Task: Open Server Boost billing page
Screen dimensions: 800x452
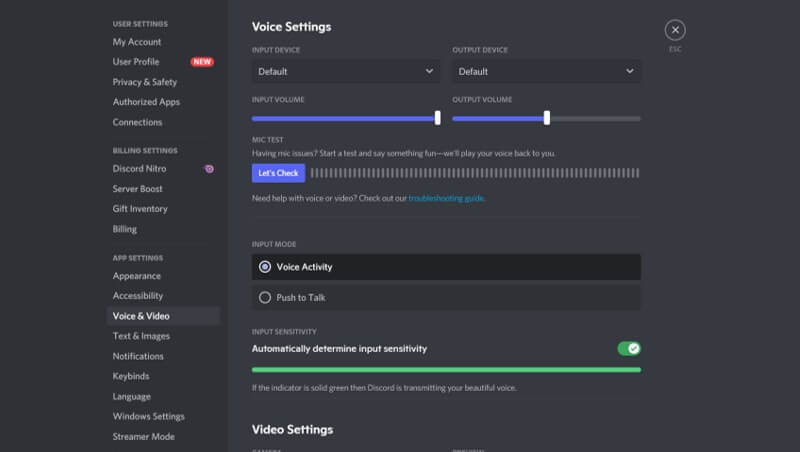Action: 138,189
